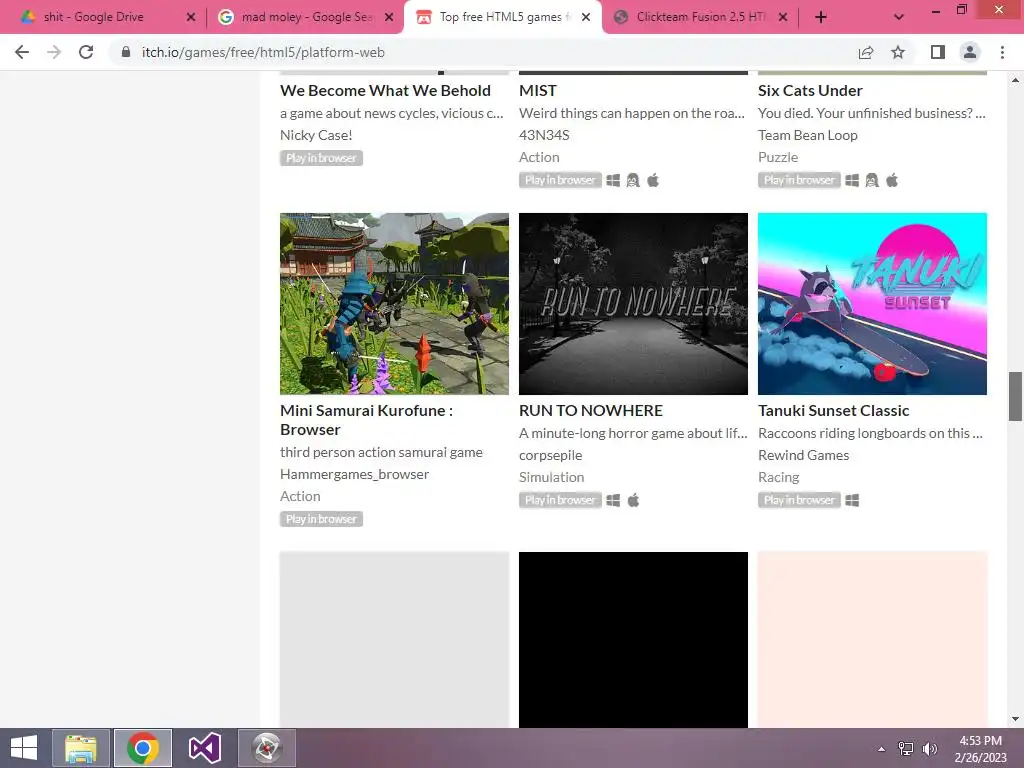Reload the itch.io page

coord(86,52)
